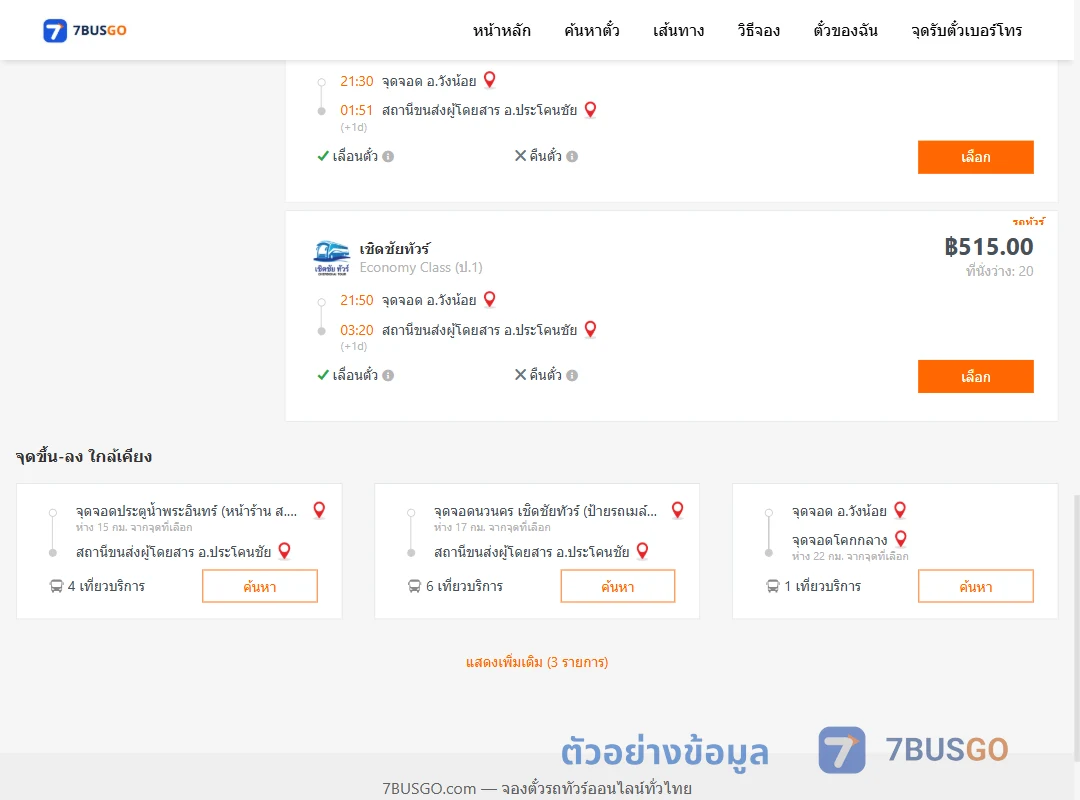The width and height of the screenshot is (1080, 800).
Task: Click the destination pin in the นวนคร card
Action: (x=643, y=551)
